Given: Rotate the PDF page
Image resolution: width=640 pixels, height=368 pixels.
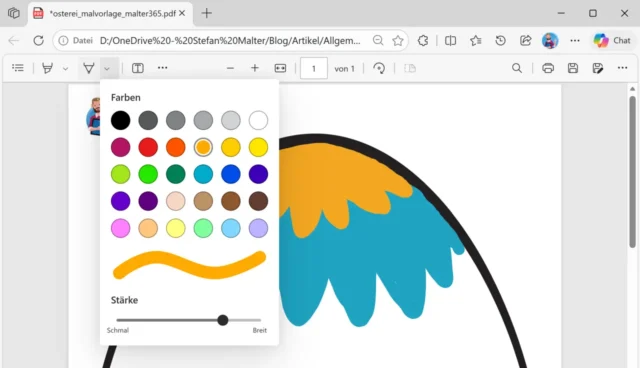Looking at the screenshot, I should (379, 68).
